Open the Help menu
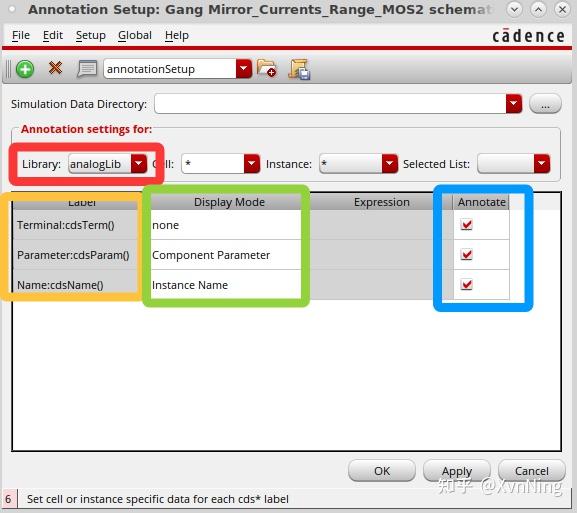577x513 pixels. pyautogui.click(x=177, y=35)
